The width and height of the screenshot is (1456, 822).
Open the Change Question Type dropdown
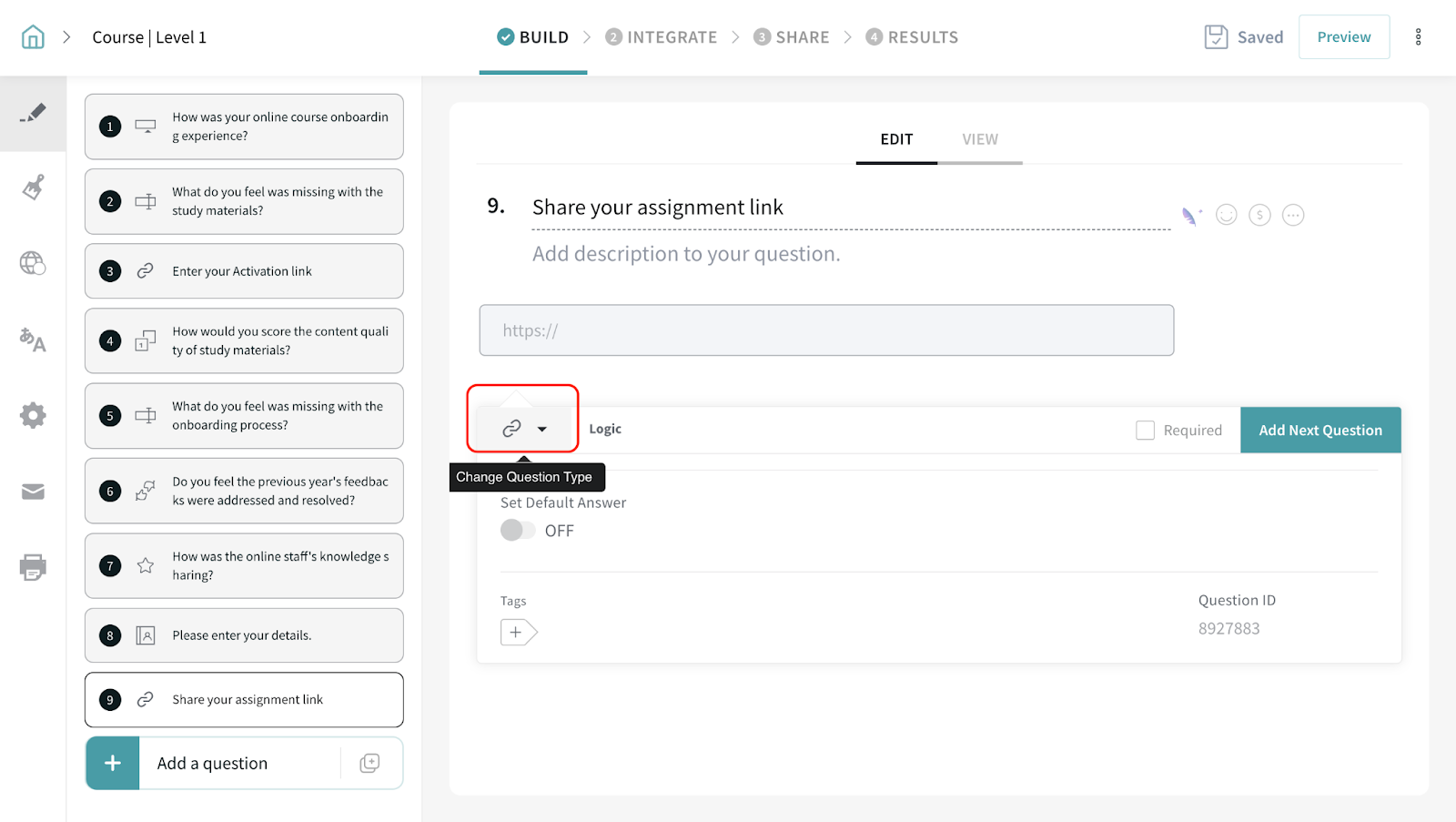523,429
